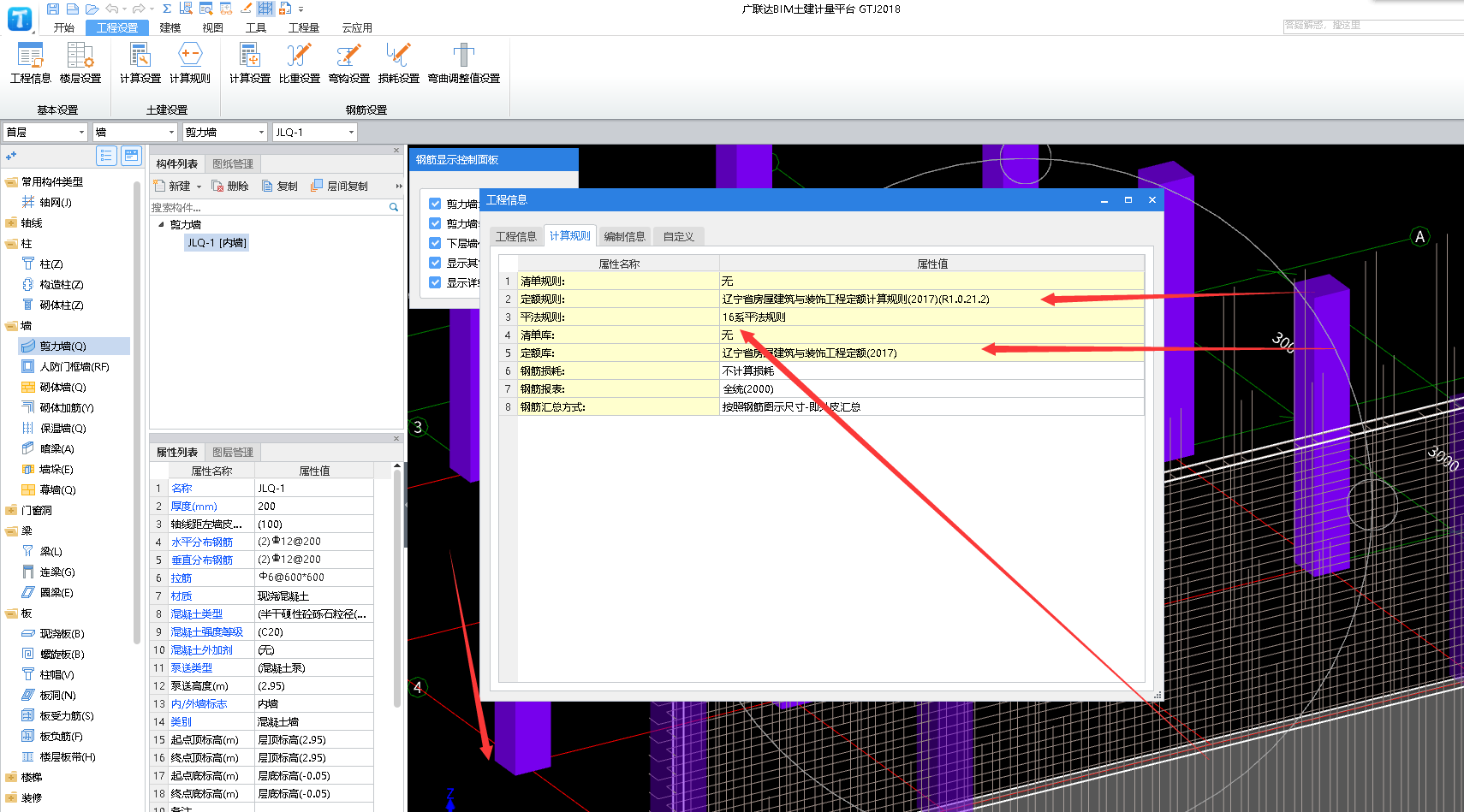Click the 答疑解惑 search box at top right

[x=1373, y=26]
